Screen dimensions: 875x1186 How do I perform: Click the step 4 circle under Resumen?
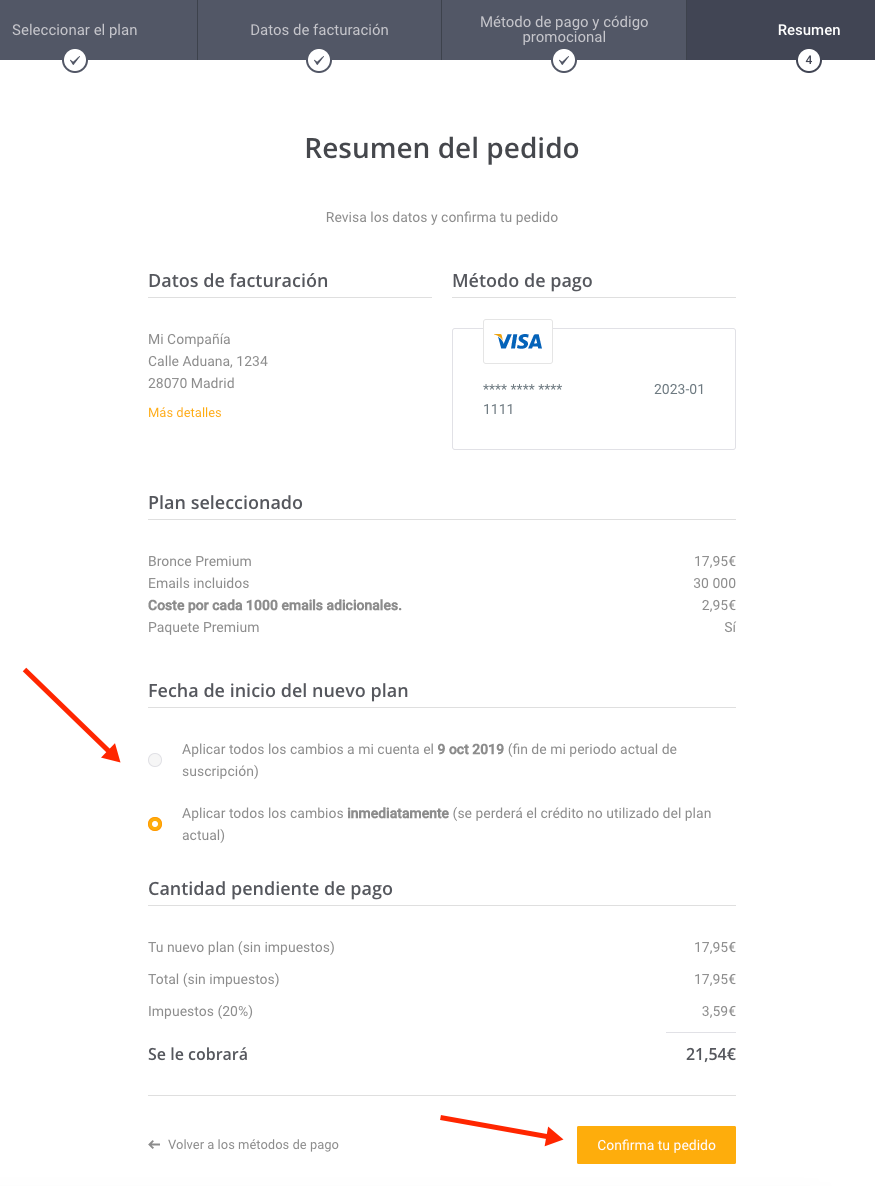coord(808,60)
